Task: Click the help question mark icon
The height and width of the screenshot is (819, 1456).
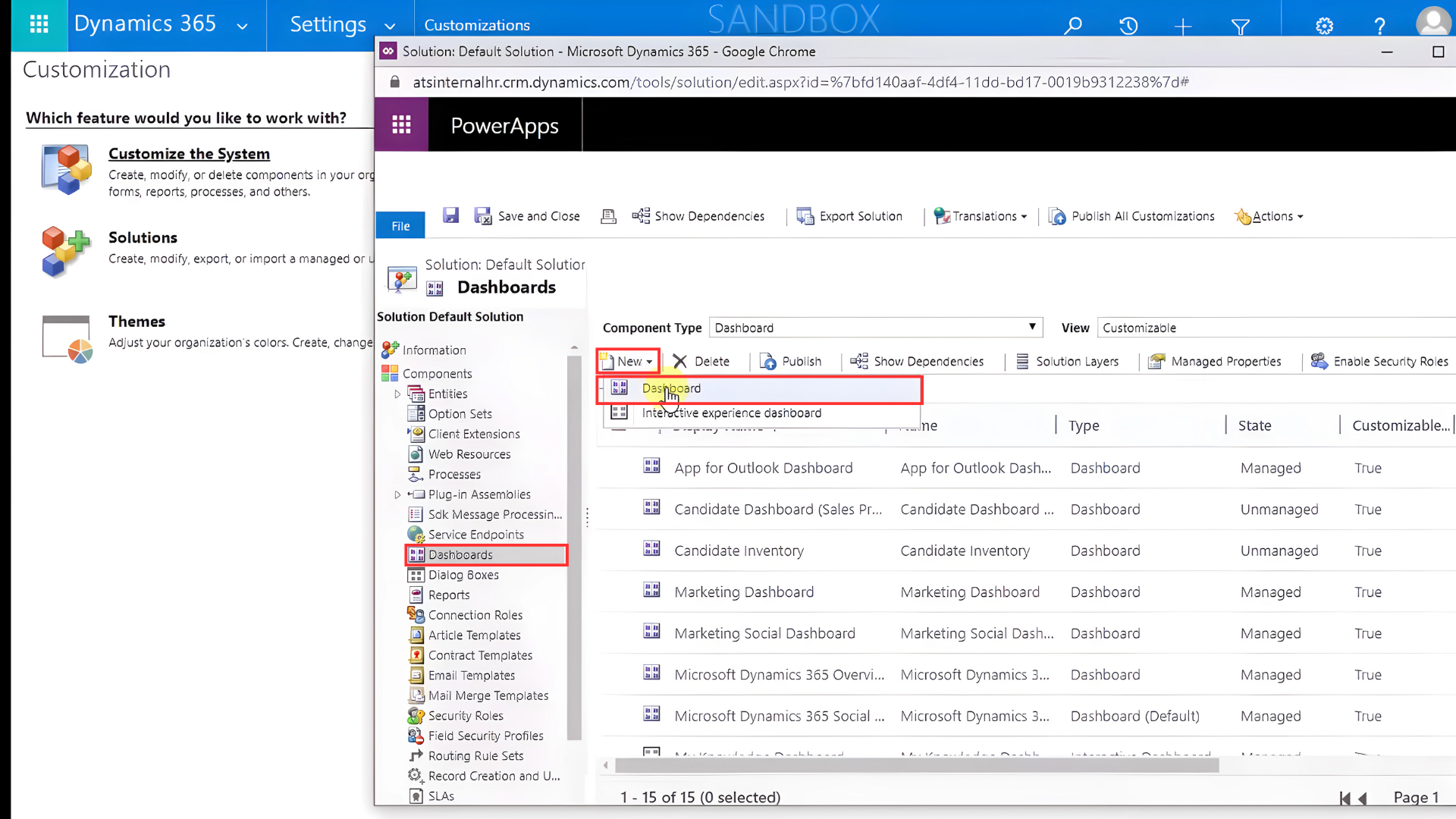Action: [1379, 27]
